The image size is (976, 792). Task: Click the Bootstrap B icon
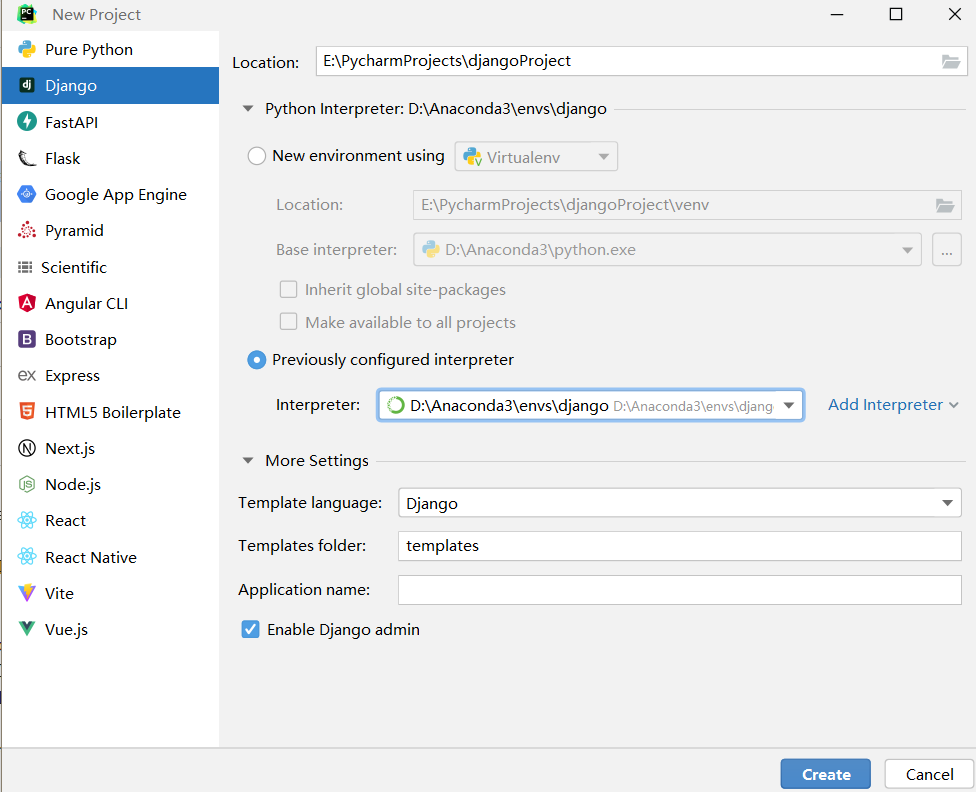click(27, 340)
